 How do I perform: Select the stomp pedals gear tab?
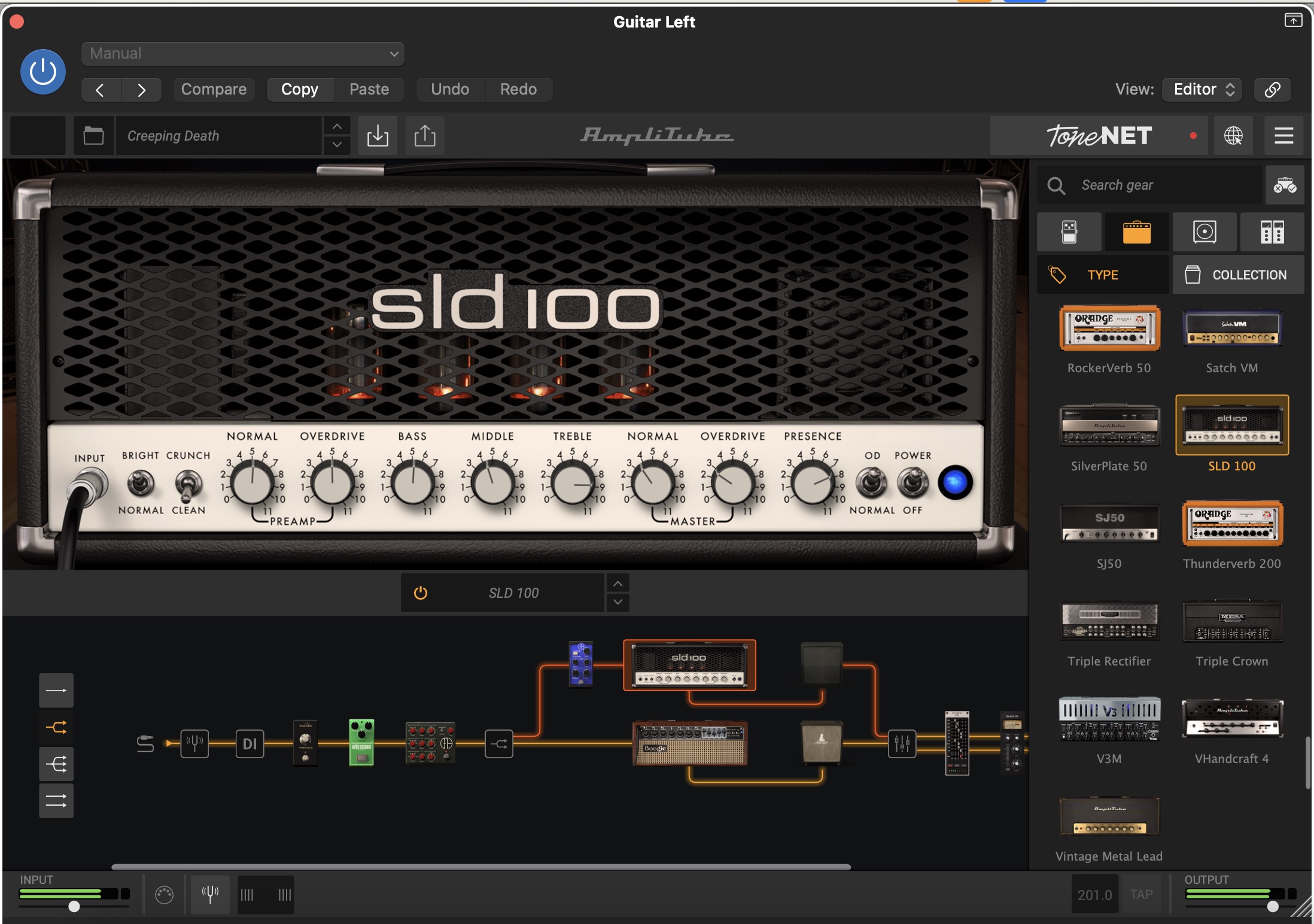1069,232
